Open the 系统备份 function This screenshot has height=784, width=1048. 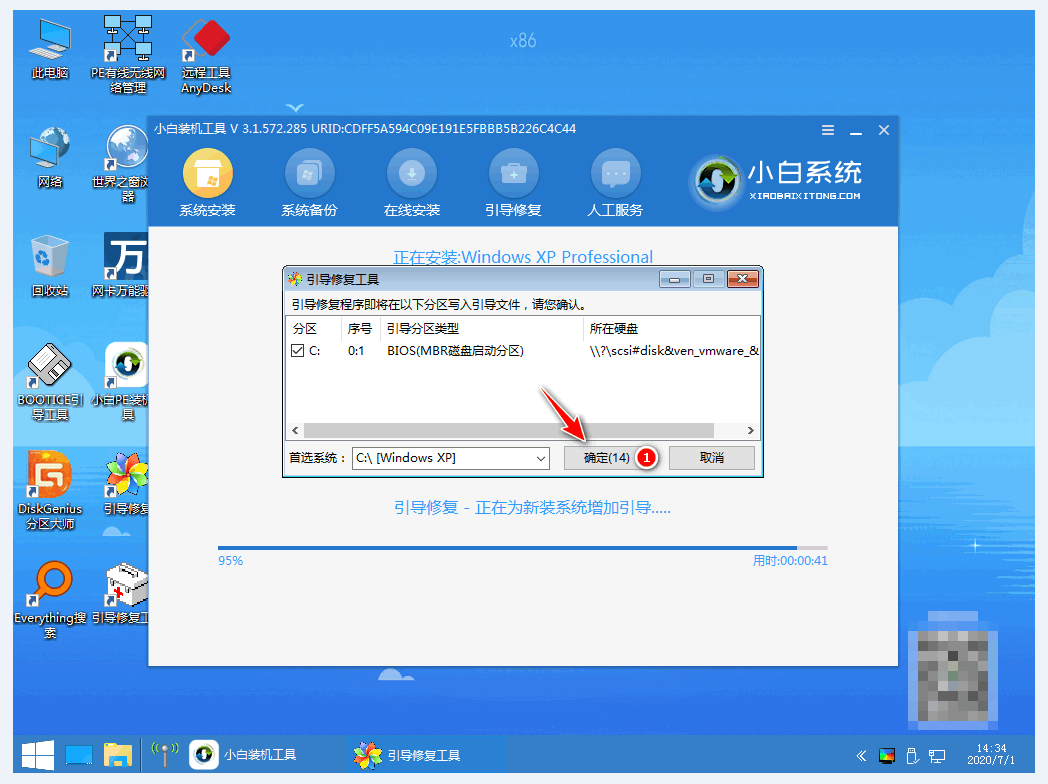309,180
